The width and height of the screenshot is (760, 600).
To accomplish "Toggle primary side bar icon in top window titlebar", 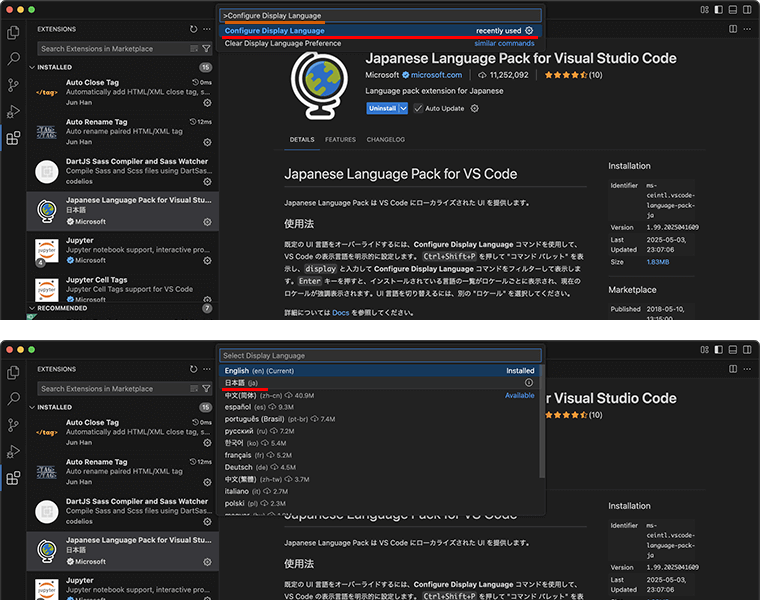I will coord(719,10).
